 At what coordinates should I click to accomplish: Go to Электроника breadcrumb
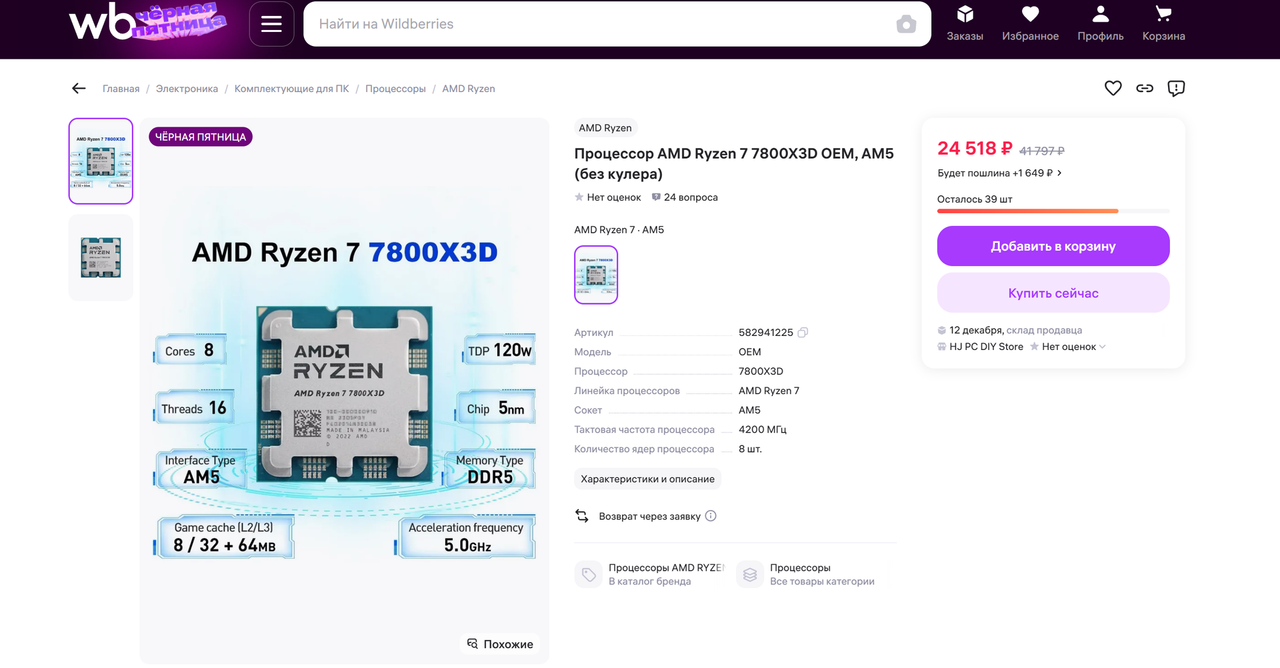(187, 89)
